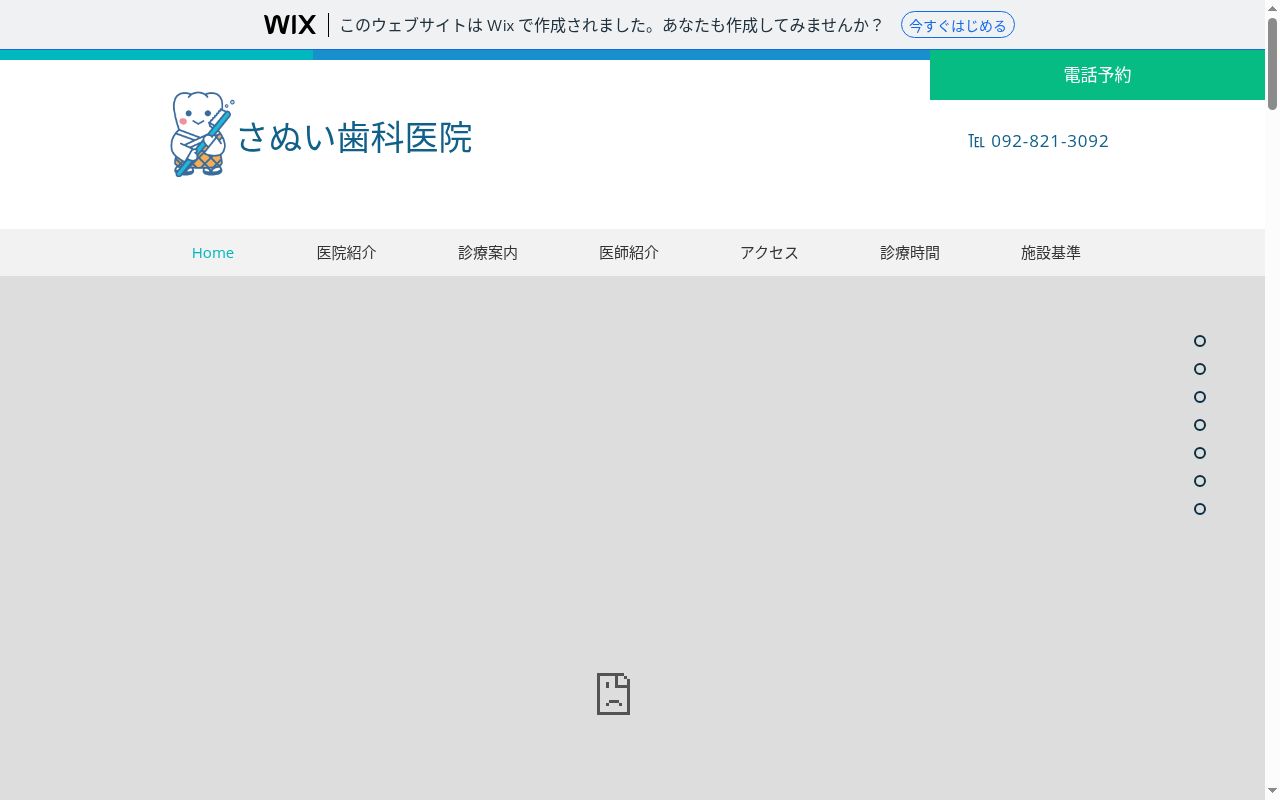Click the scrollbar down arrow
The height and width of the screenshot is (800, 1280).
coord(1272,792)
